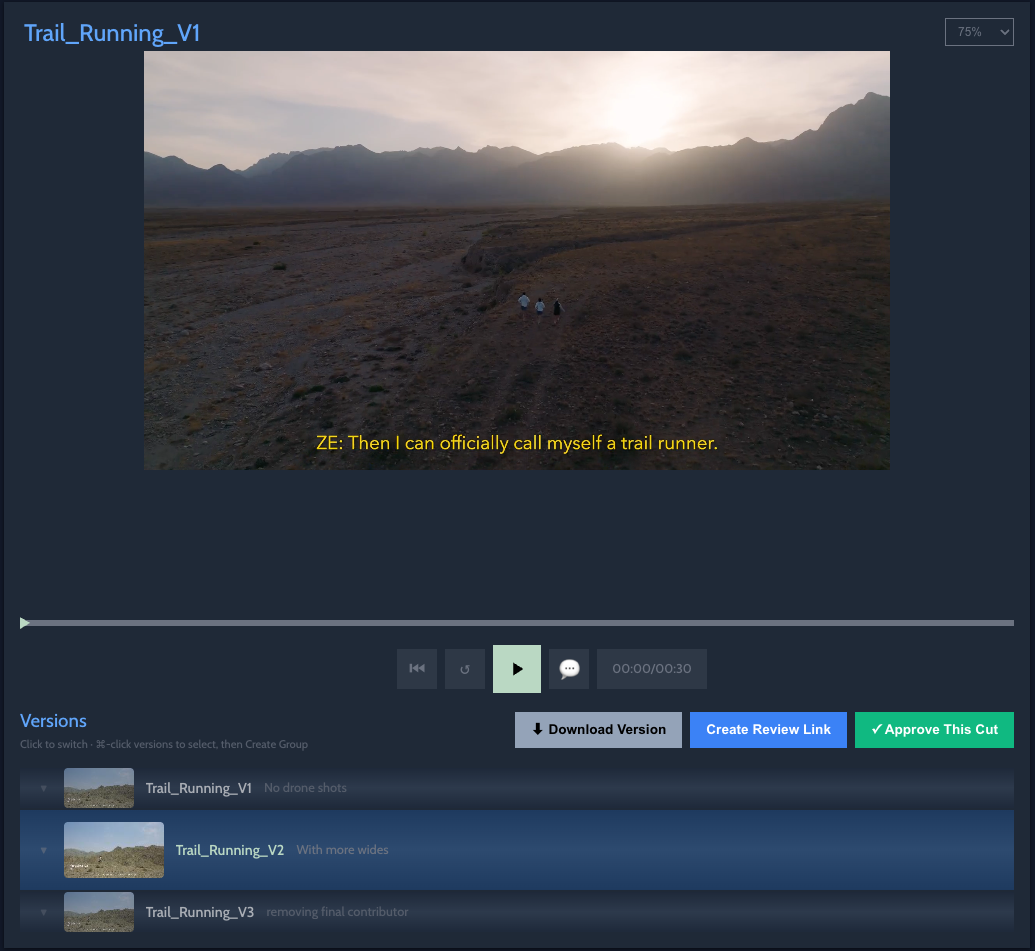Click the Download Version button
1035x951 pixels.
[x=598, y=729]
